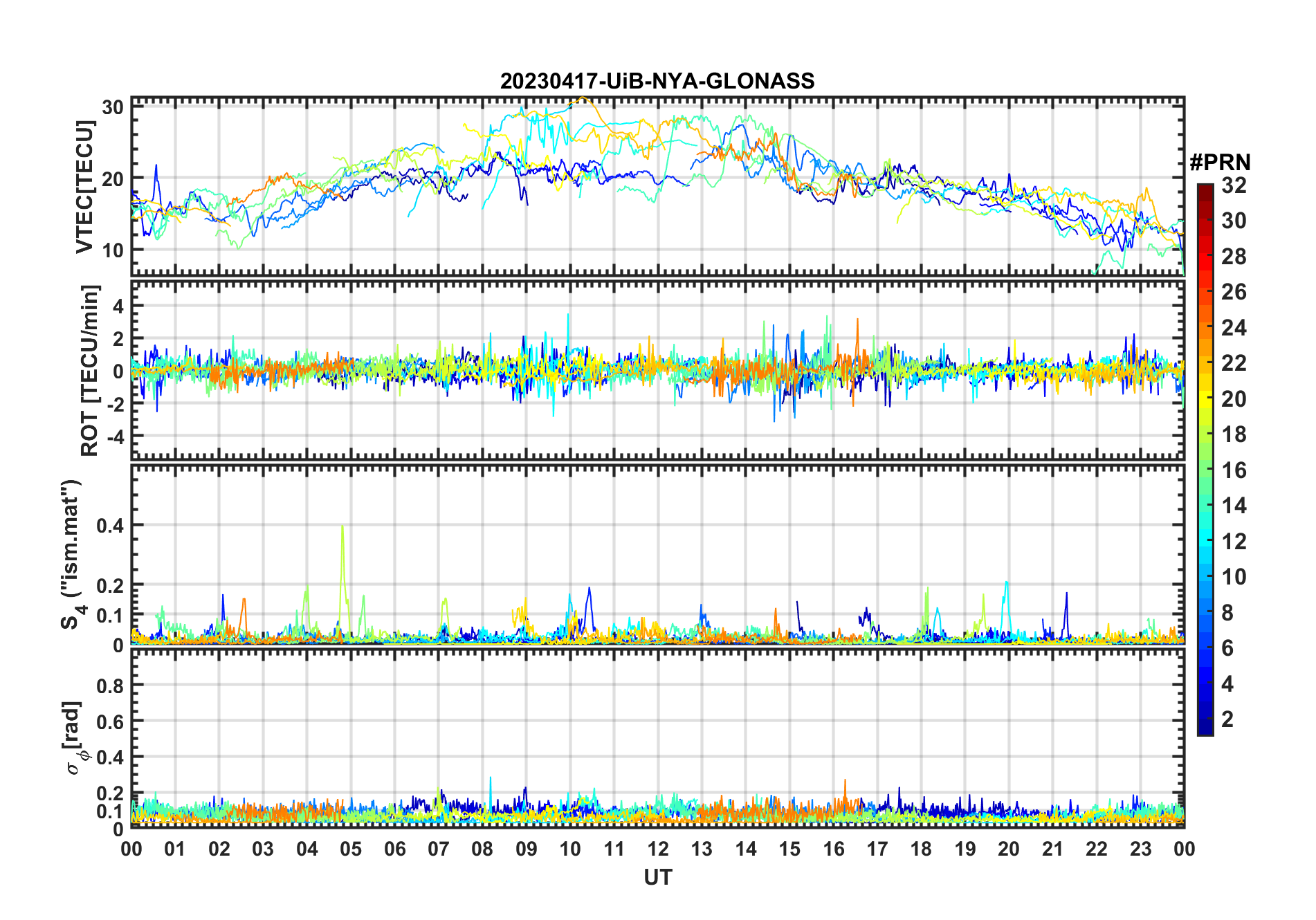Click colorbar tick label "30"
This screenshot has height=920, width=1316.
[x=1234, y=221]
